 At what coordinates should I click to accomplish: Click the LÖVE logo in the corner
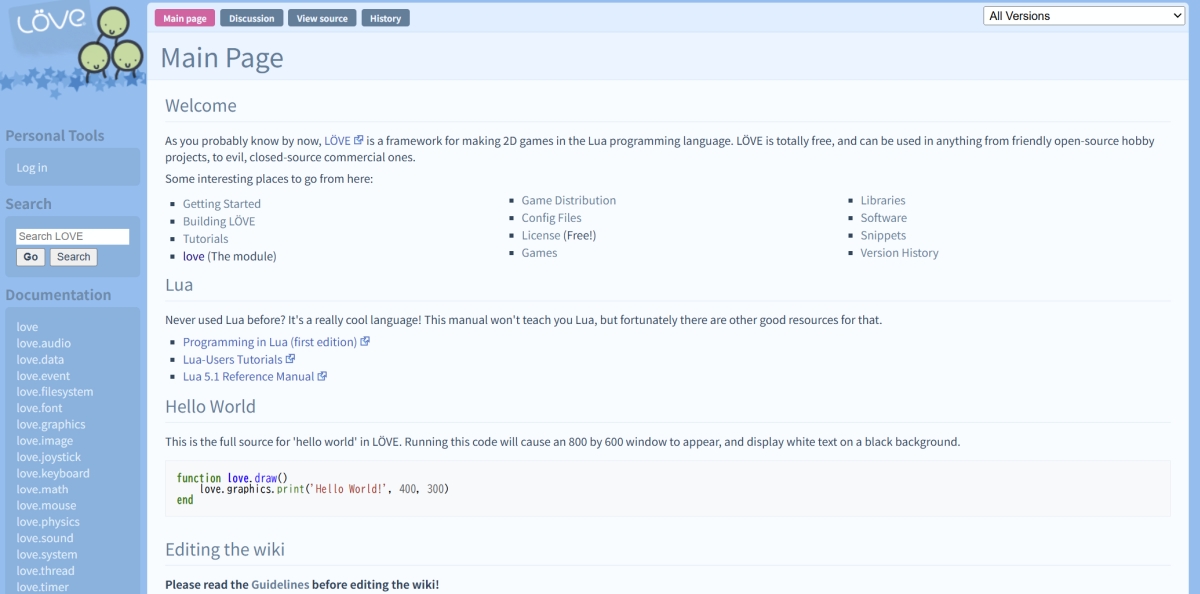[70, 45]
